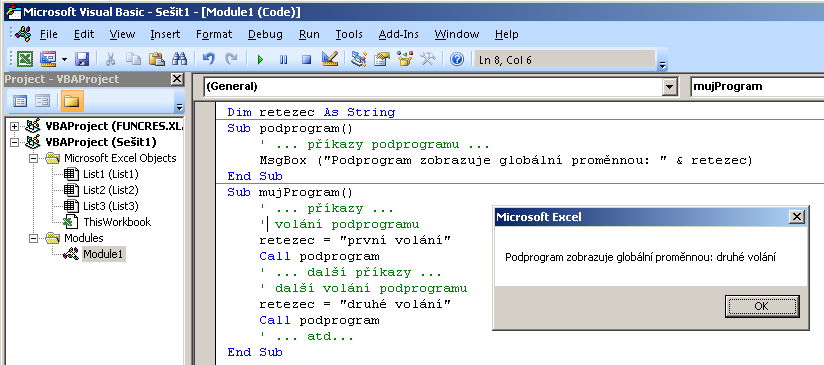The width and height of the screenshot is (824, 365).
Task: Click the '... atd...' comment line
Action: [306, 337]
